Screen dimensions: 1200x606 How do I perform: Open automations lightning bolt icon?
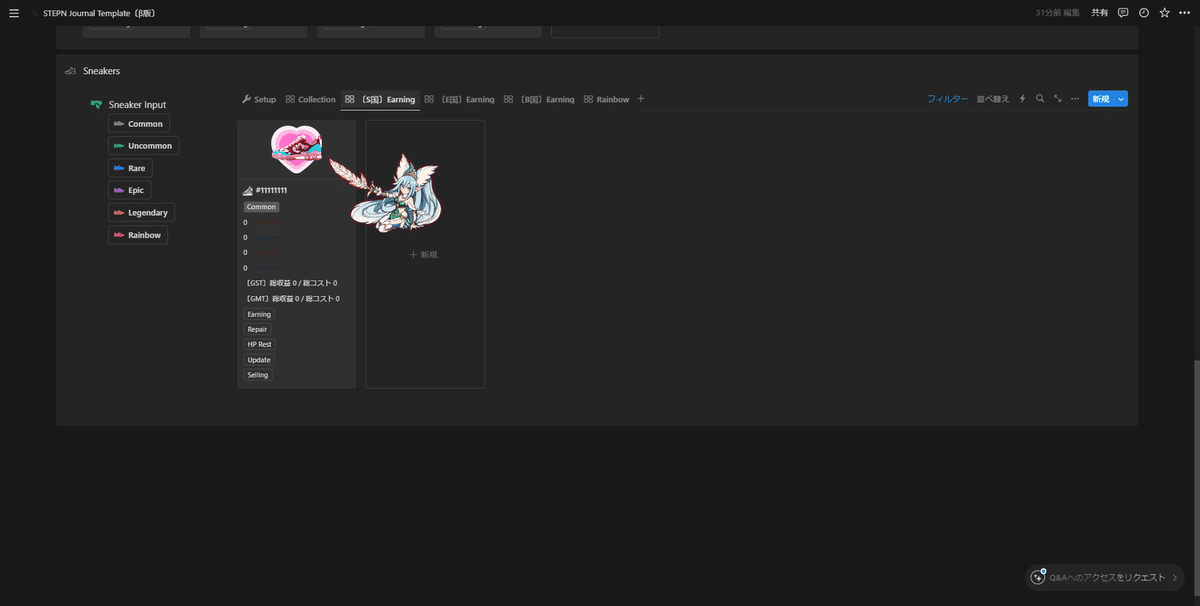(1022, 99)
